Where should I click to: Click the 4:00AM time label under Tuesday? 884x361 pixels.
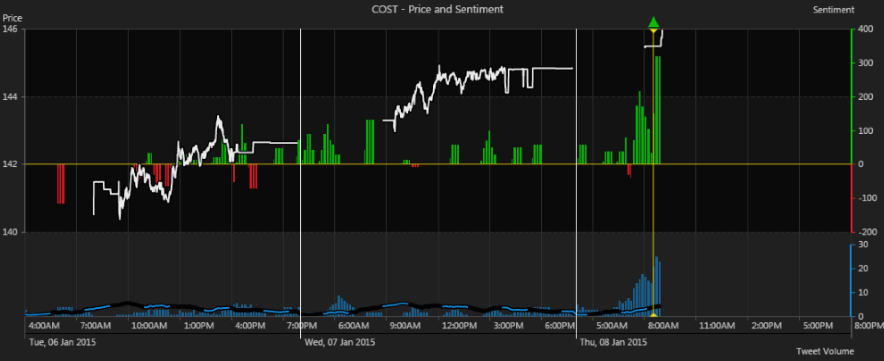[44, 325]
